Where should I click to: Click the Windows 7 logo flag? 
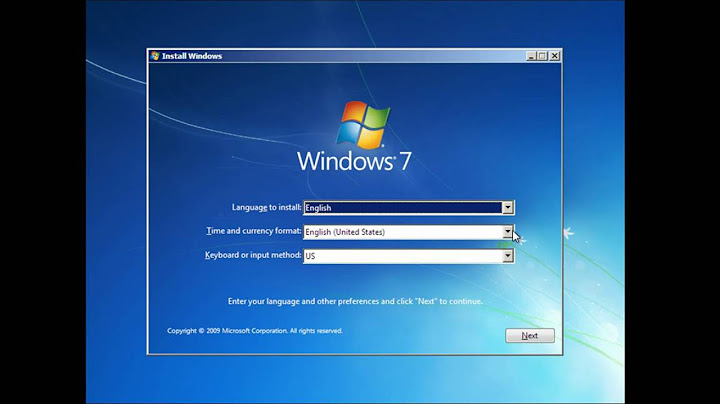[363, 125]
